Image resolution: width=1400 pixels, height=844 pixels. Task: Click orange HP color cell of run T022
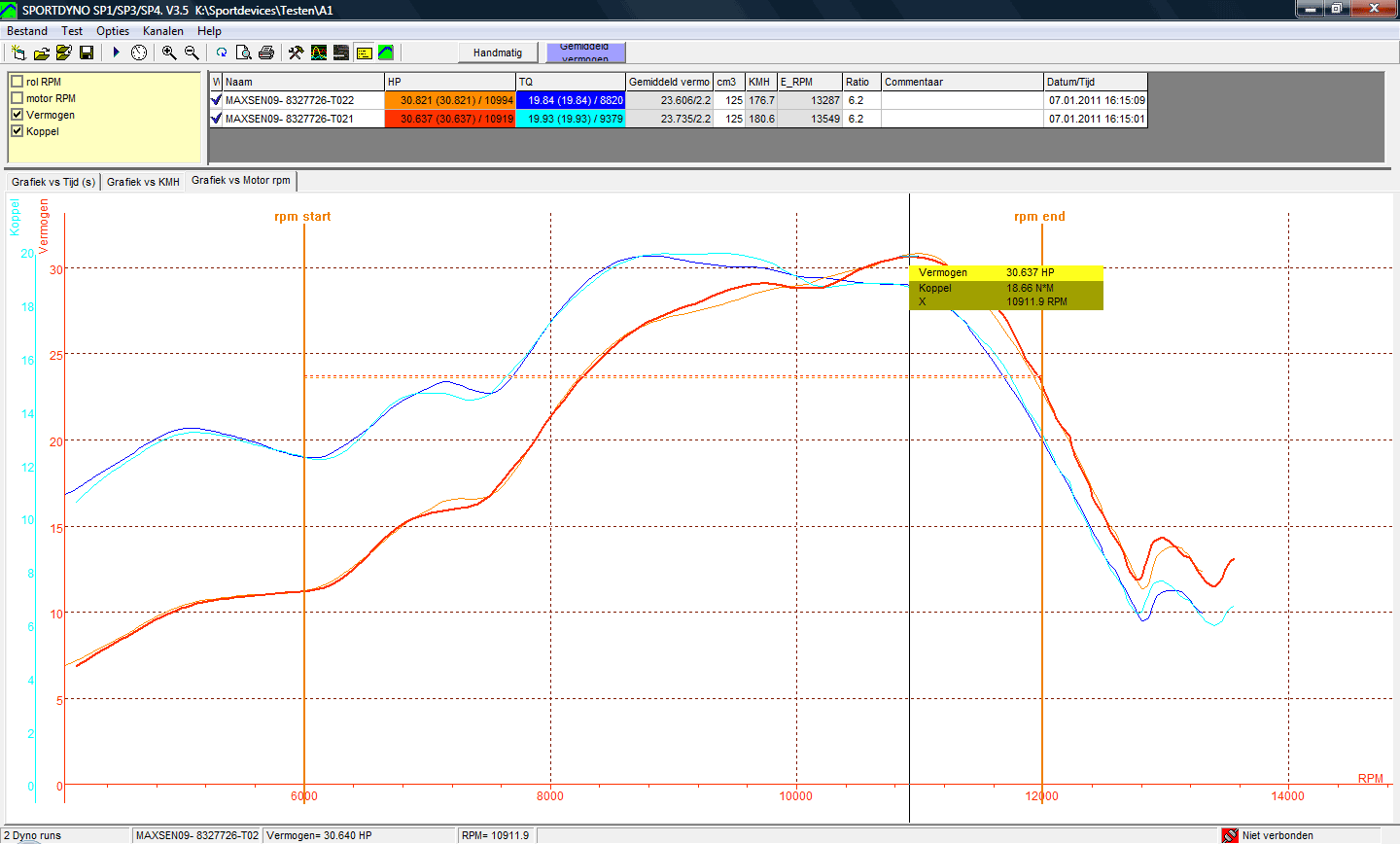click(x=449, y=100)
